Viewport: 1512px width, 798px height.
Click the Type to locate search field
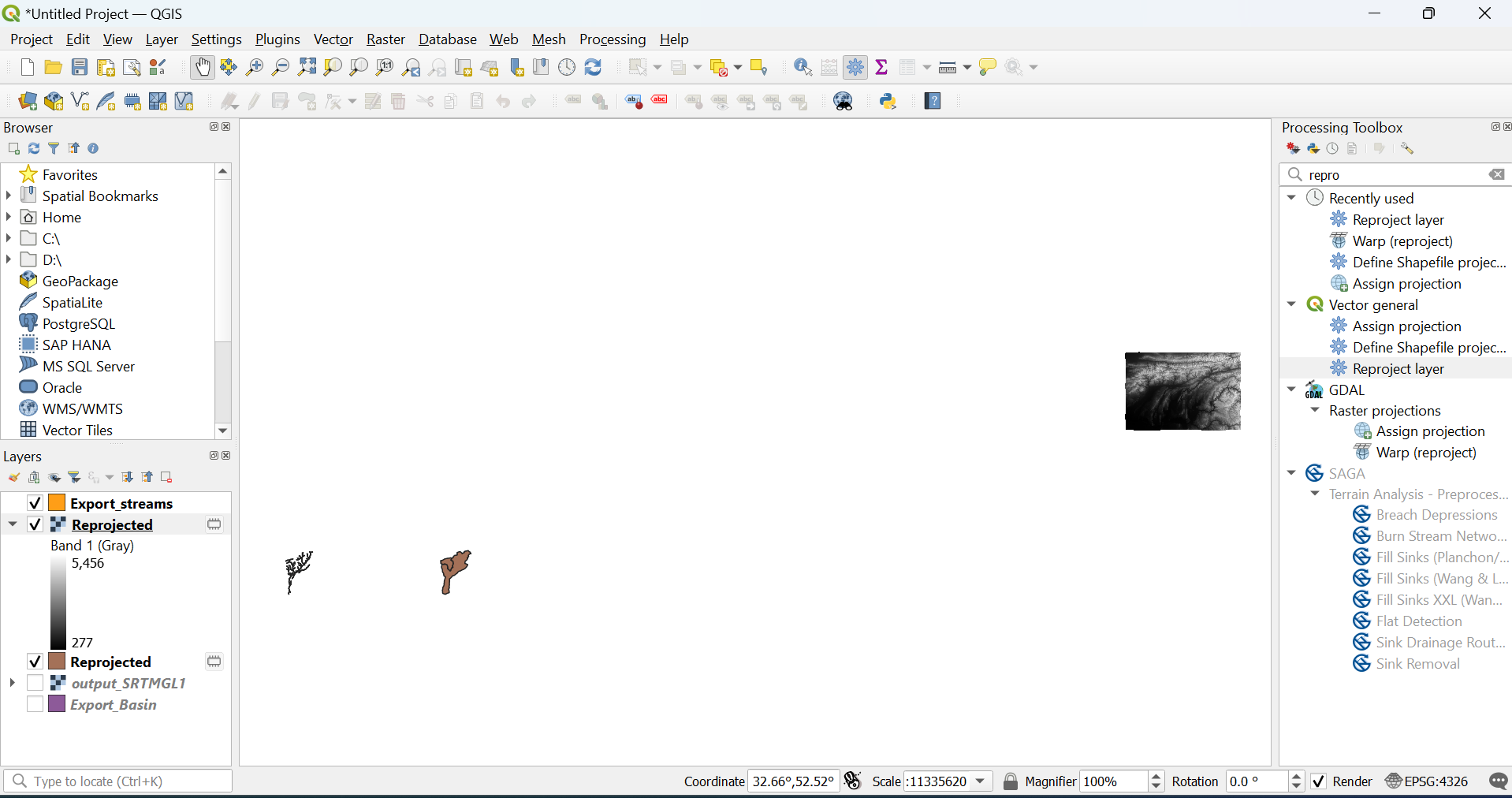(118, 781)
